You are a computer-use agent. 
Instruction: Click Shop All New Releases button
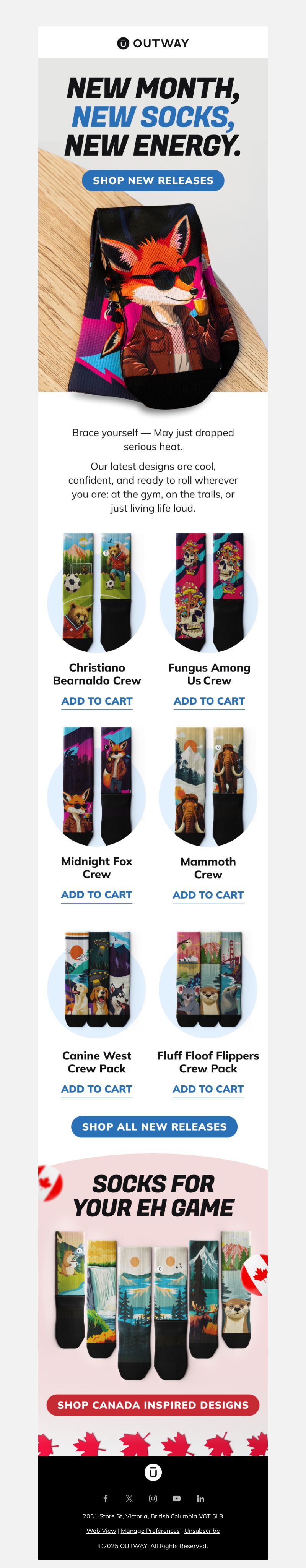154,1126
